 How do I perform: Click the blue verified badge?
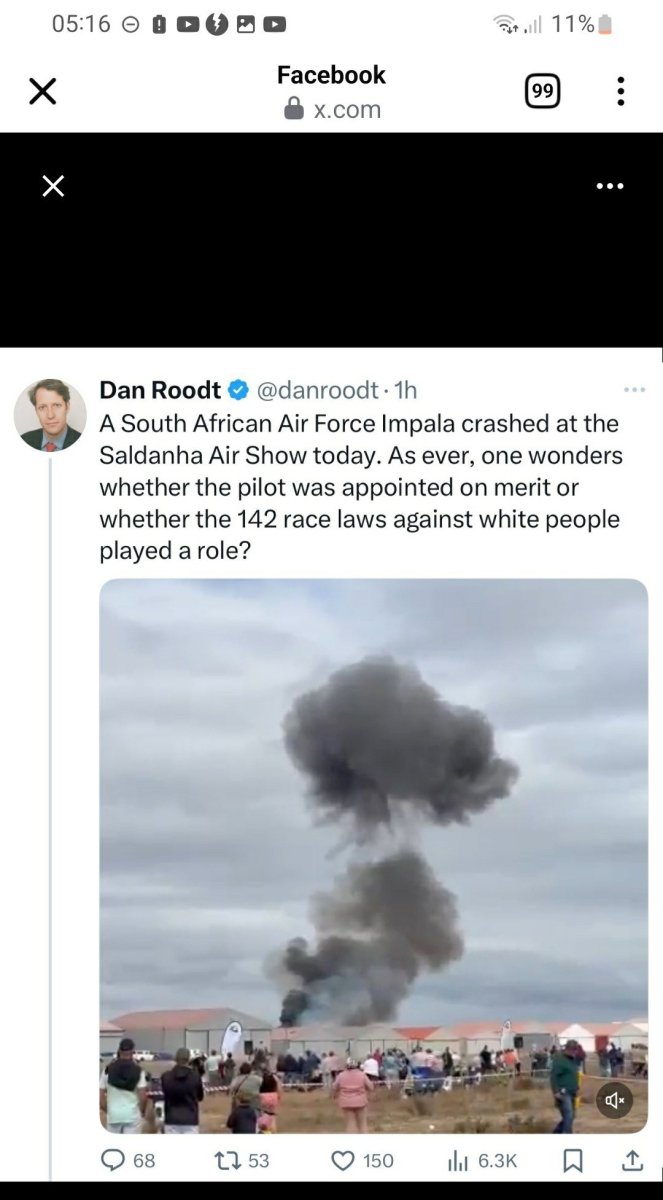(x=239, y=390)
